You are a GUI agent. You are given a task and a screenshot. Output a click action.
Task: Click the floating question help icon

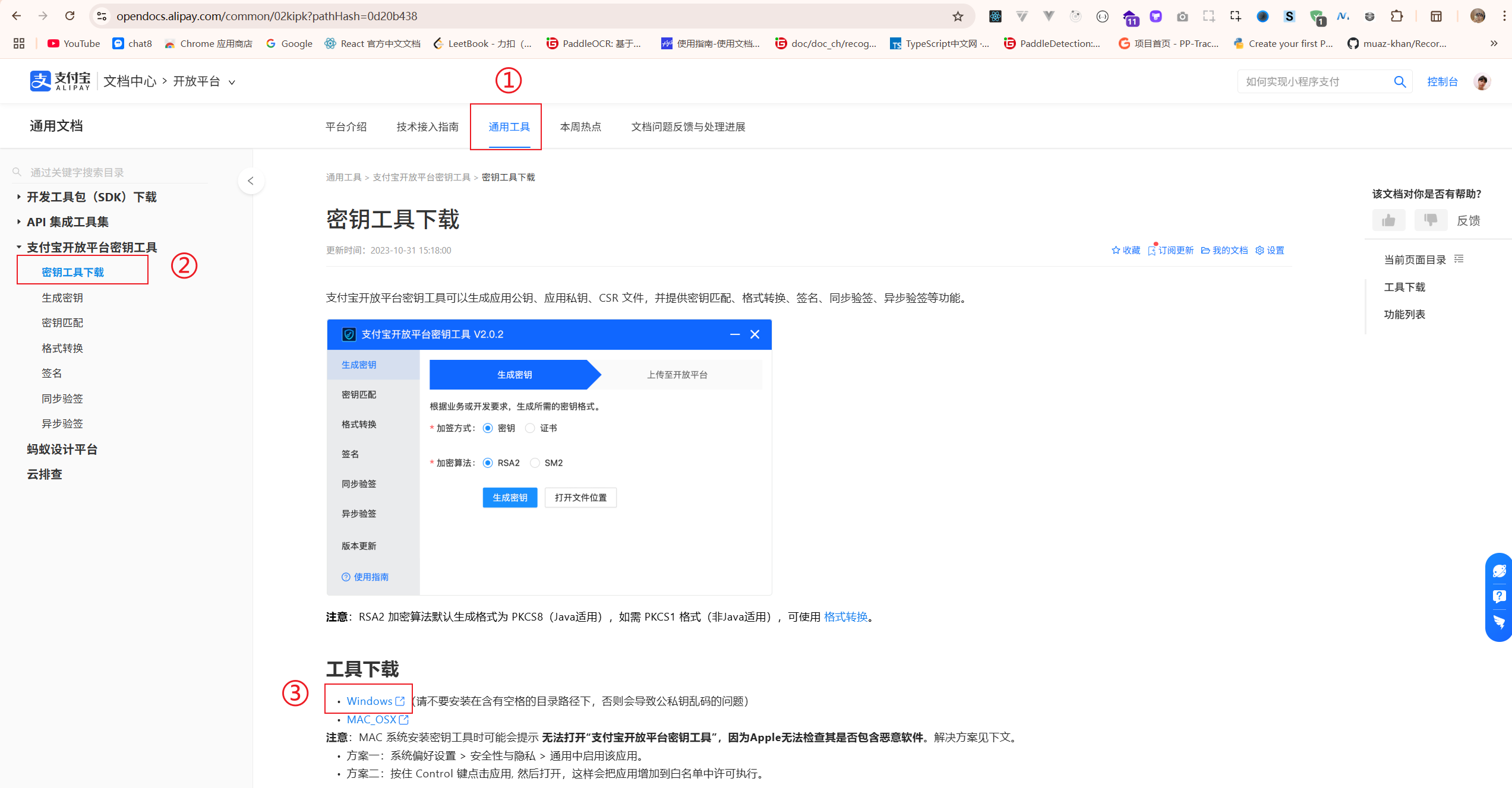point(1500,597)
